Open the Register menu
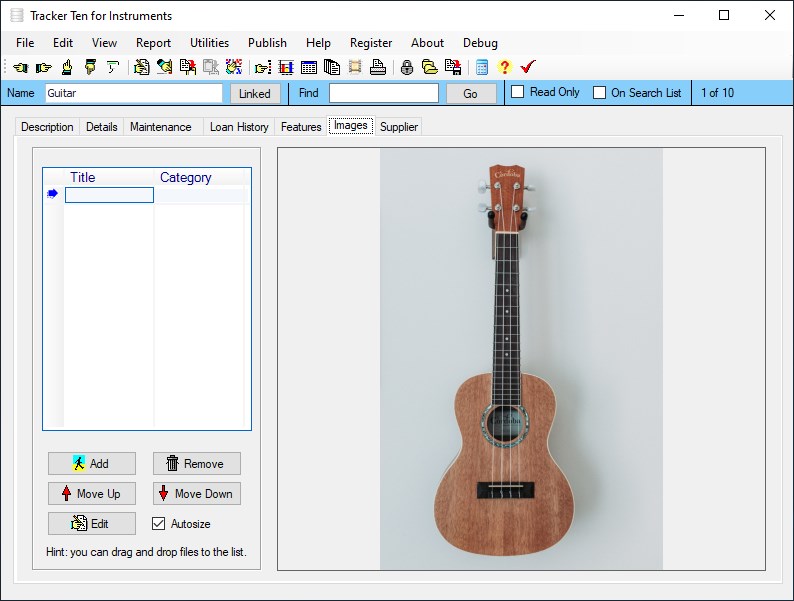 (371, 43)
